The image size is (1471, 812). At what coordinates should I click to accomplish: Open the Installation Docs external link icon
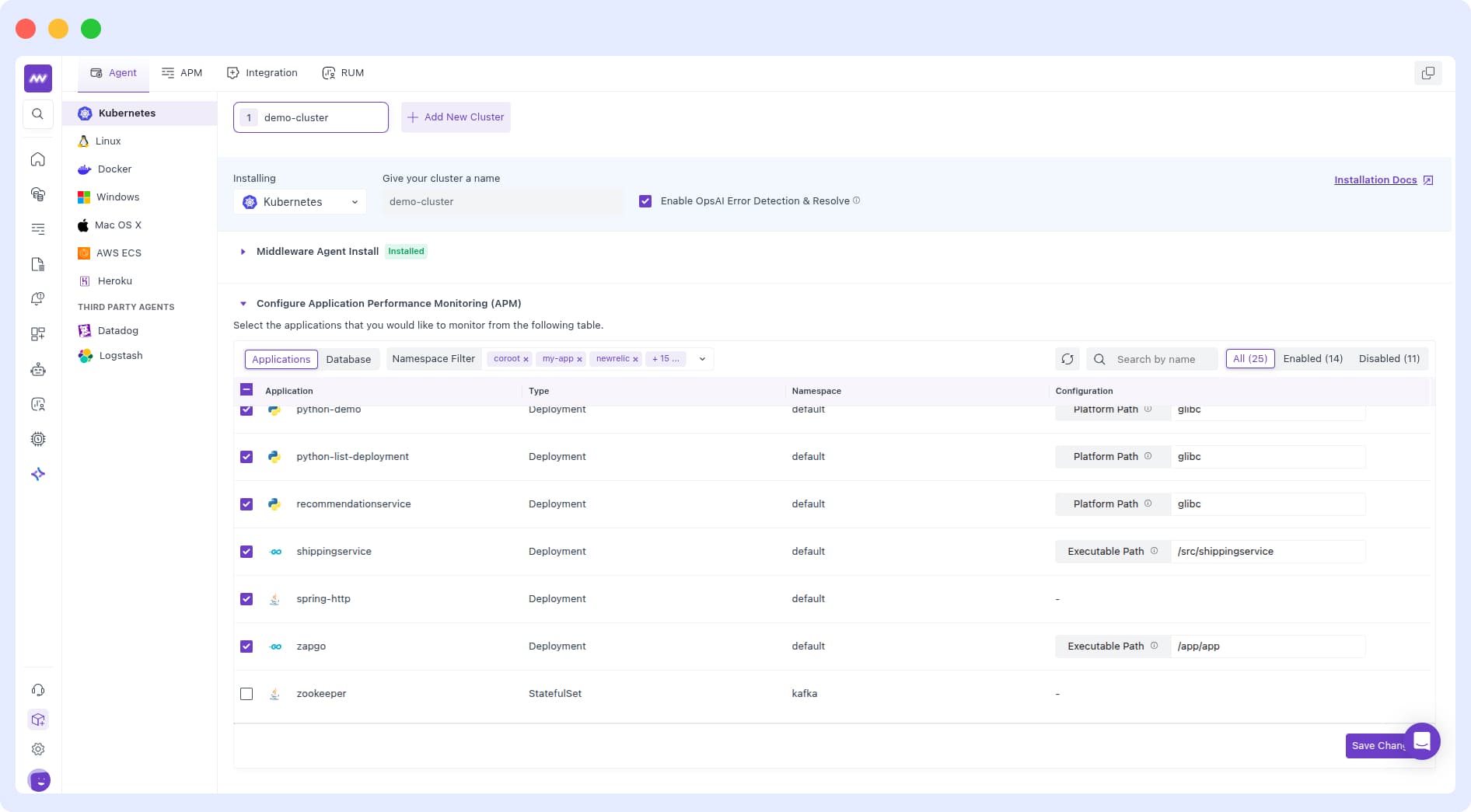[1428, 179]
